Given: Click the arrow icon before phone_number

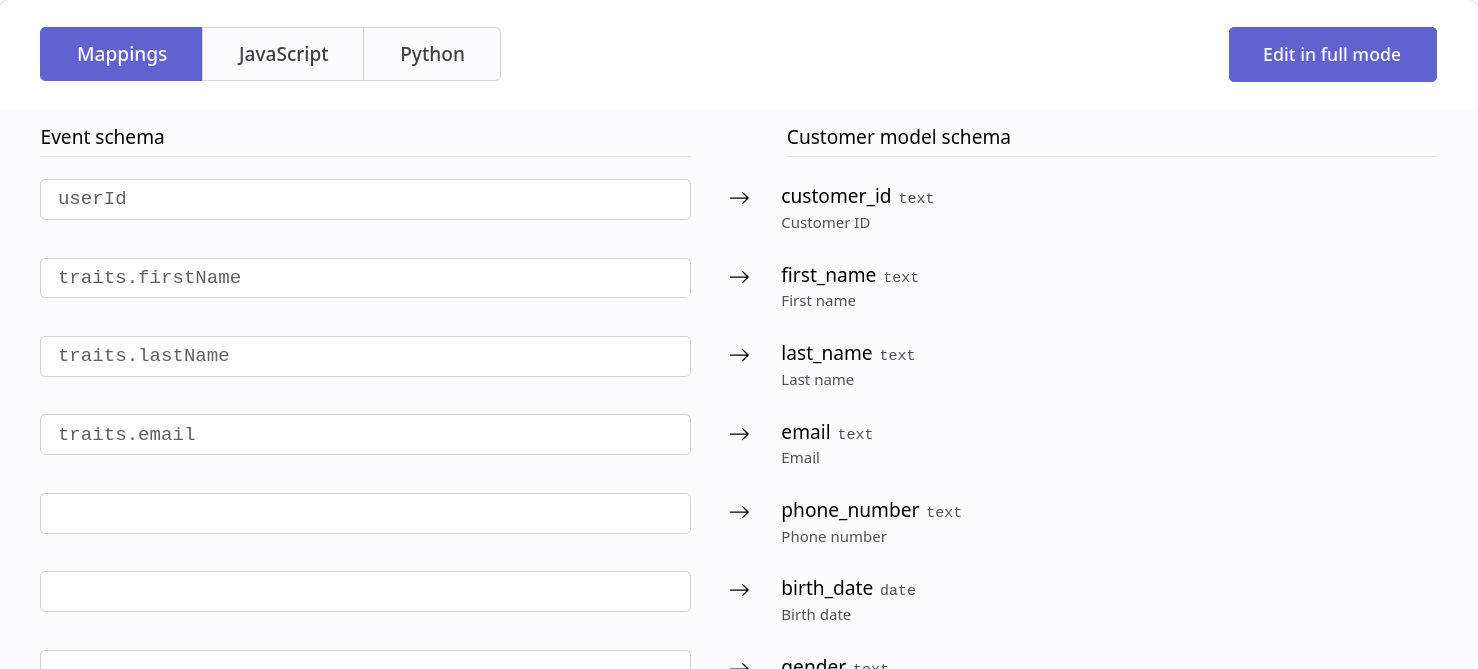Looking at the screenshot, I should point(739,513).
